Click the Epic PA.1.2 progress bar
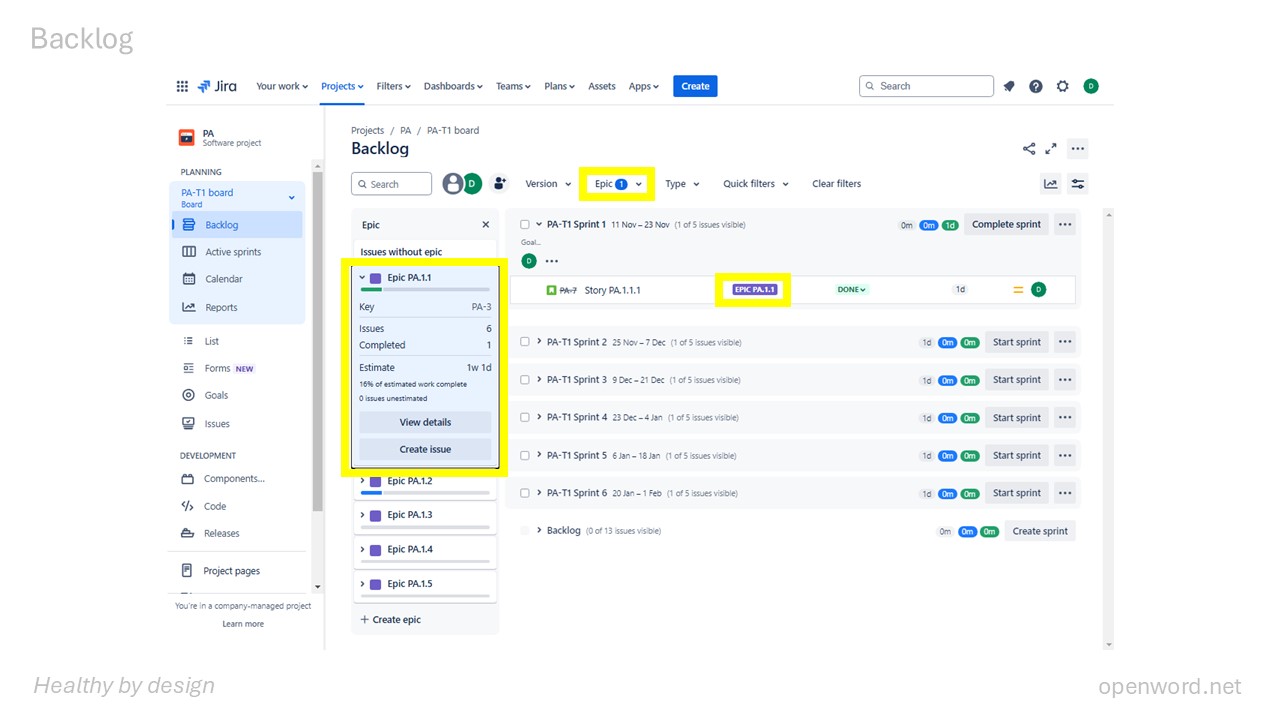This screenshot has height=720, width=1280. coord(425,493)
